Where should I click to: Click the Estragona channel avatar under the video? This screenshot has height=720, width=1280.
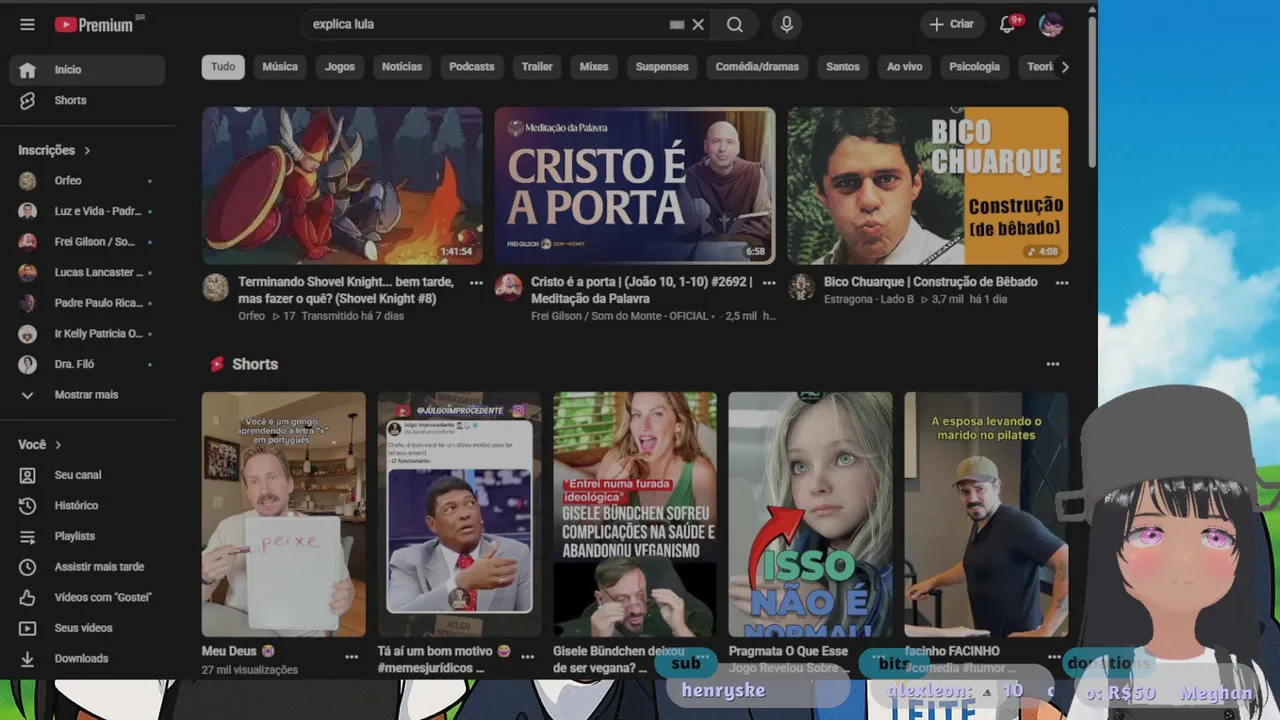point(801,288)
